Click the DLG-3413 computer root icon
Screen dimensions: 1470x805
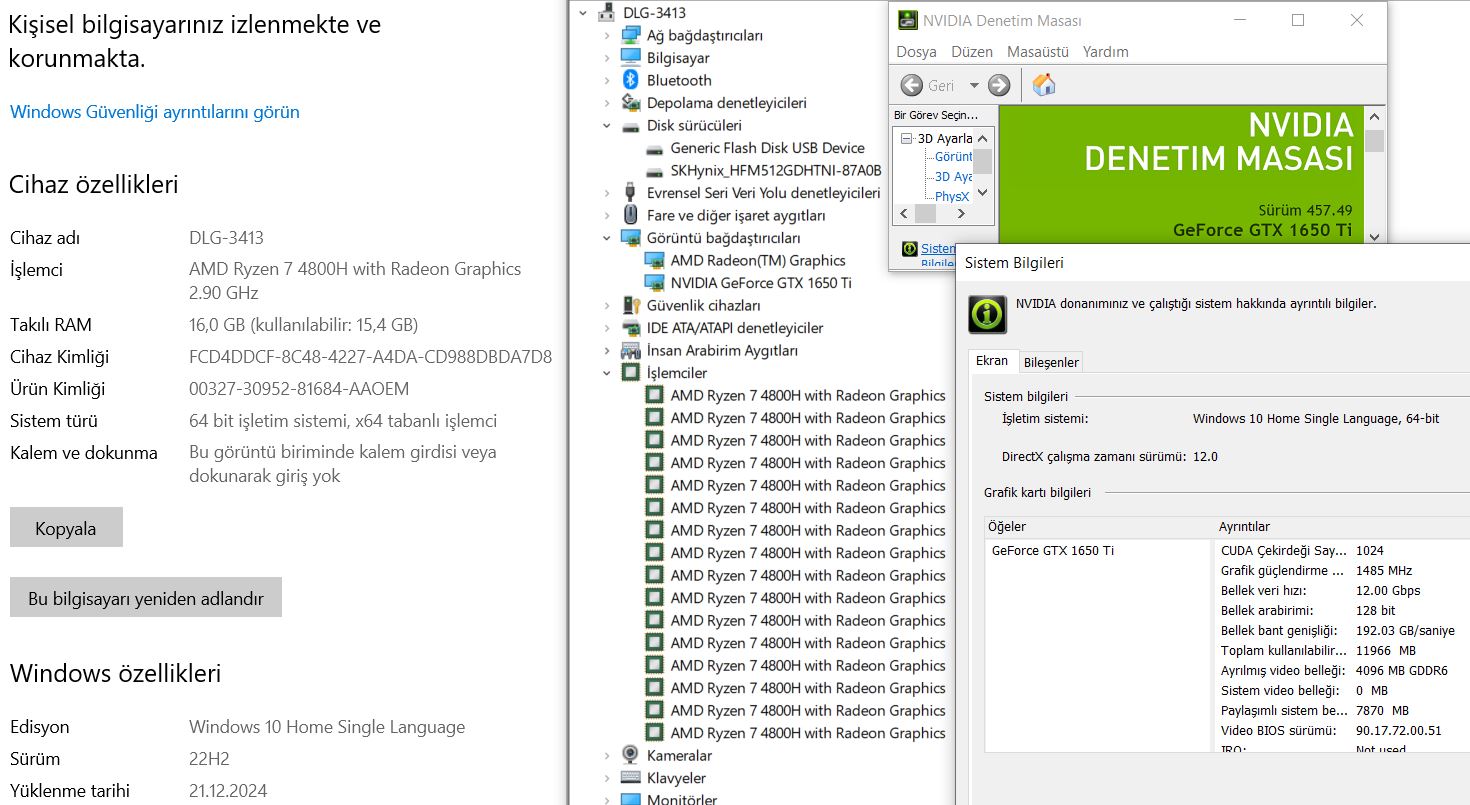tap(606, 13)
